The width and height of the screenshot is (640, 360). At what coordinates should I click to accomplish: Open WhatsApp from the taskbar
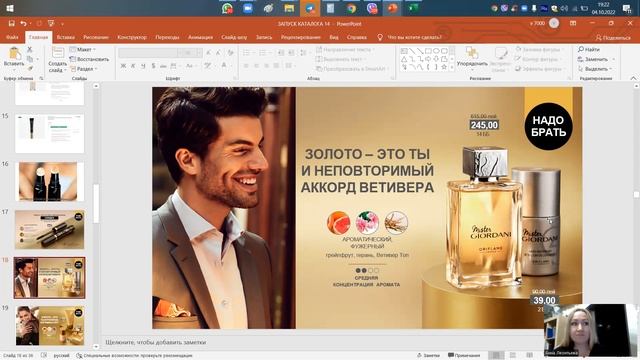coord(227,8)
